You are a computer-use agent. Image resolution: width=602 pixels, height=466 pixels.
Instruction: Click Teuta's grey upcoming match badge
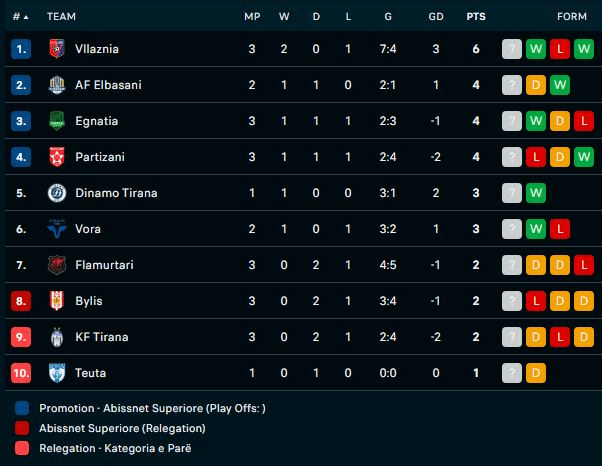pyautogui.click(x=512, y=373)
